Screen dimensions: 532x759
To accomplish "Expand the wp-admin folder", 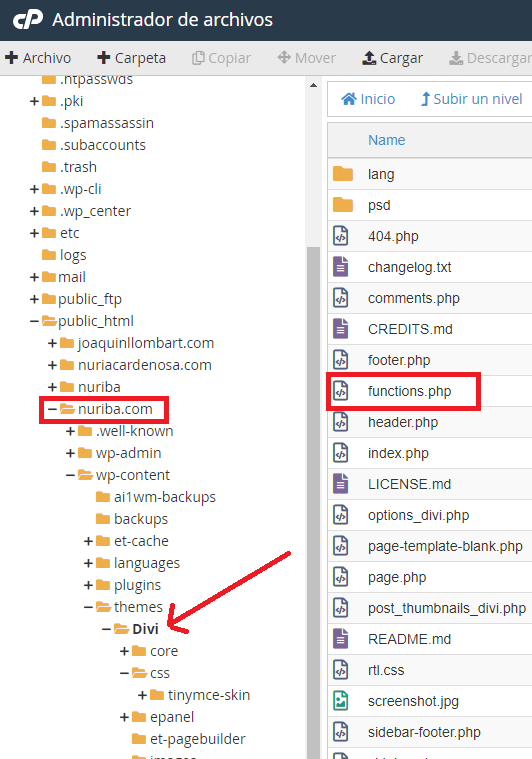I will [70, 453].
